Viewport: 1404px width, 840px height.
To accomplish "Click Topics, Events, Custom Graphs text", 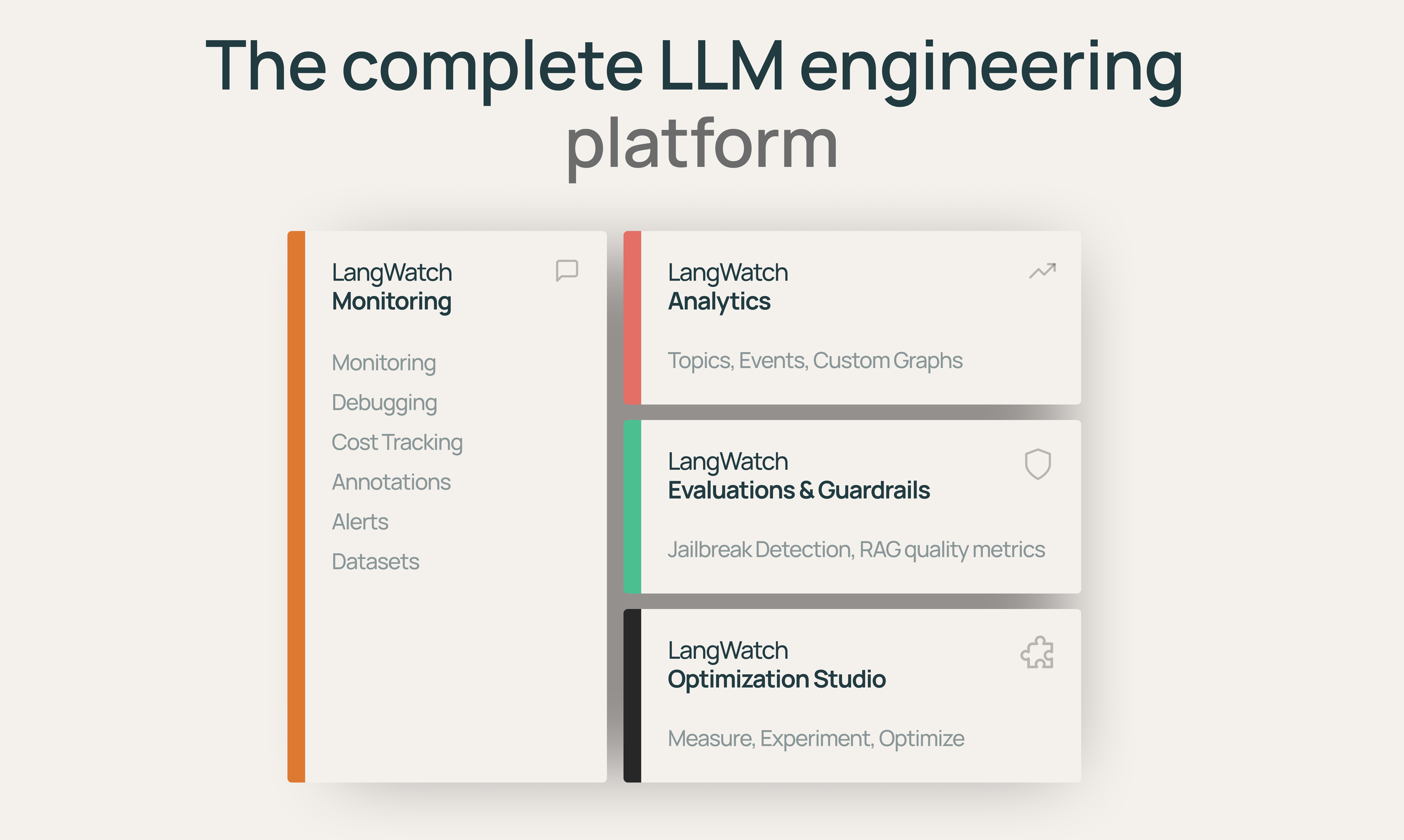I will (x=815, y=361).
